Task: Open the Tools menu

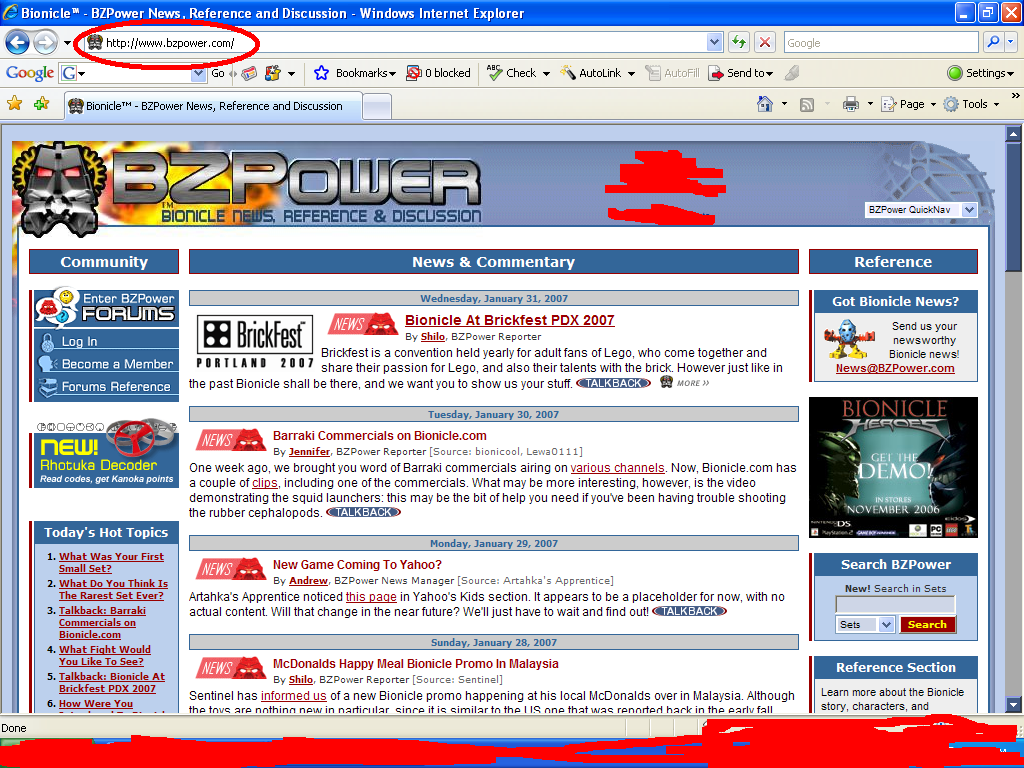Action: point(971,104)
